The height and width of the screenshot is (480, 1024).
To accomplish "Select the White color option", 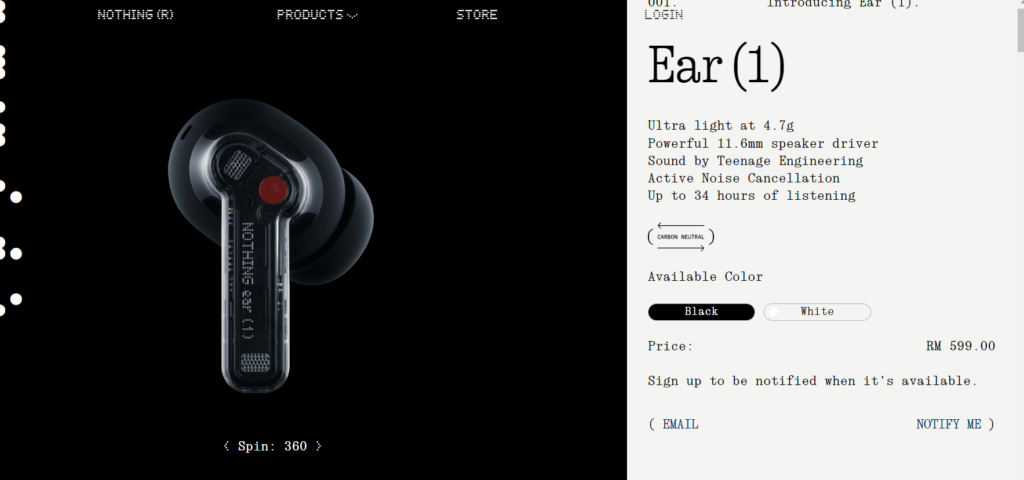I will tap(817, 312).
